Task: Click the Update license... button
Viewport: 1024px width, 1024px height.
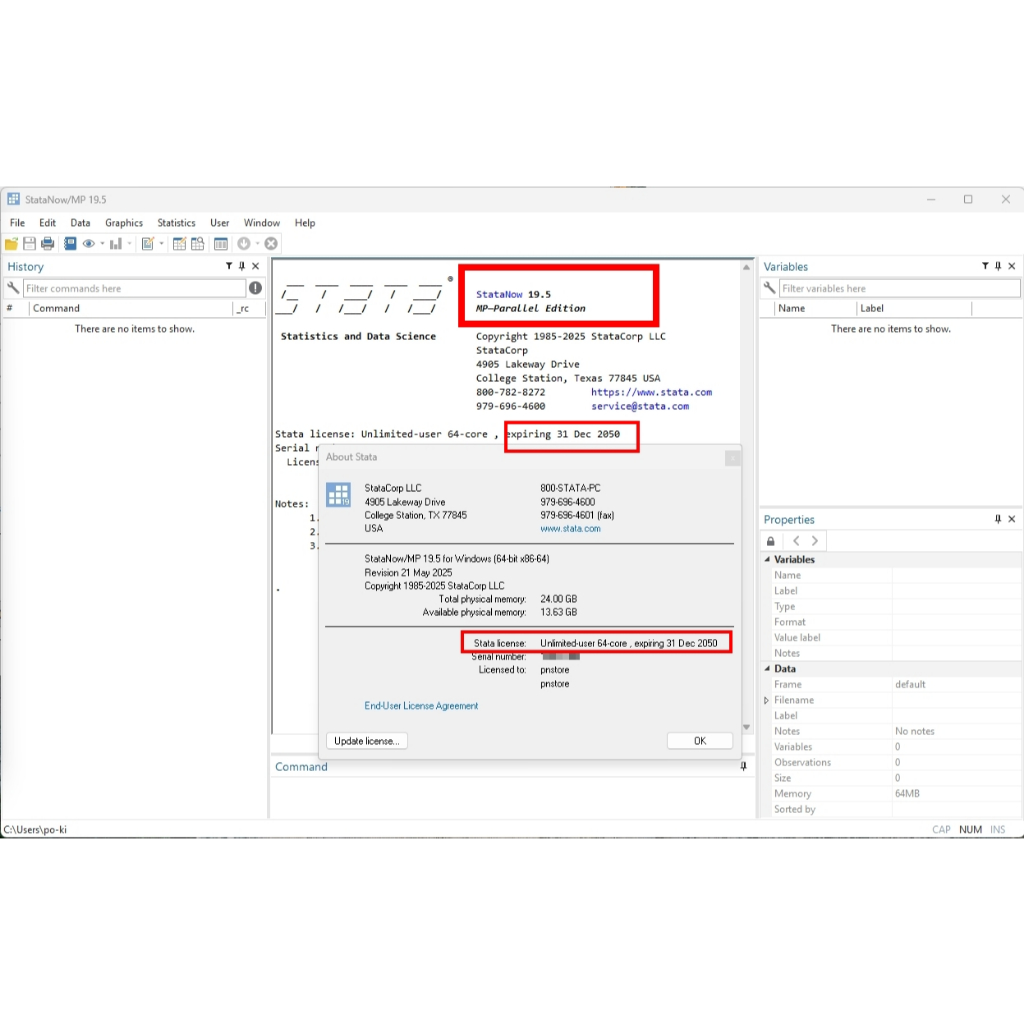Action: pos(366,741)
